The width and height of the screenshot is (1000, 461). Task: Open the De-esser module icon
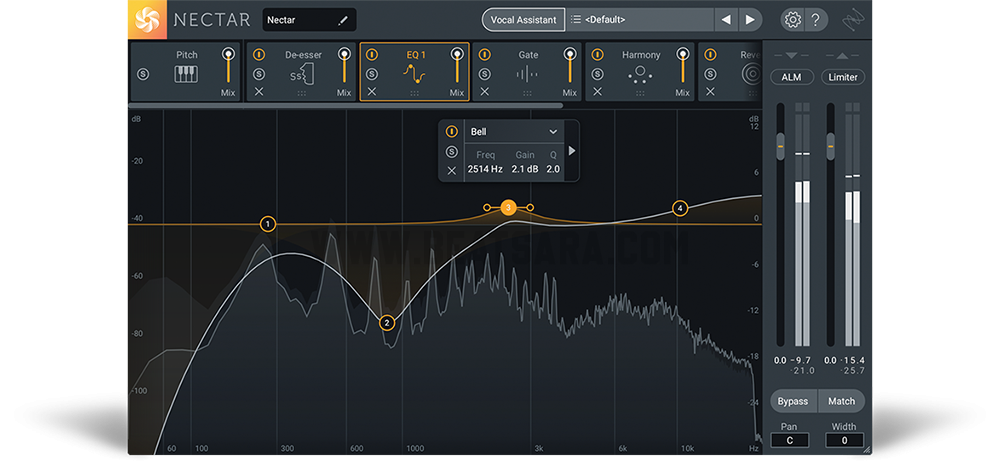302,74
